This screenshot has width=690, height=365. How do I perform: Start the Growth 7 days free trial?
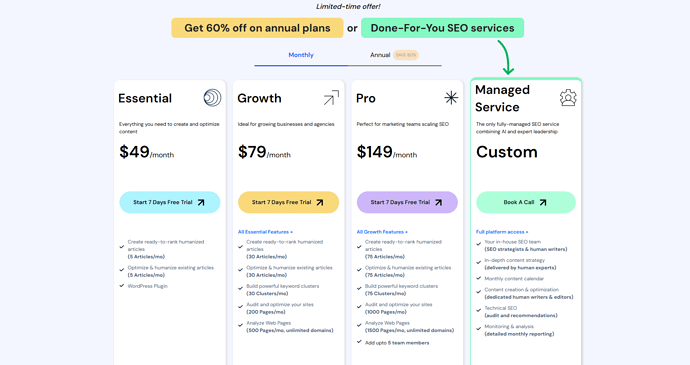coord(289,203)
